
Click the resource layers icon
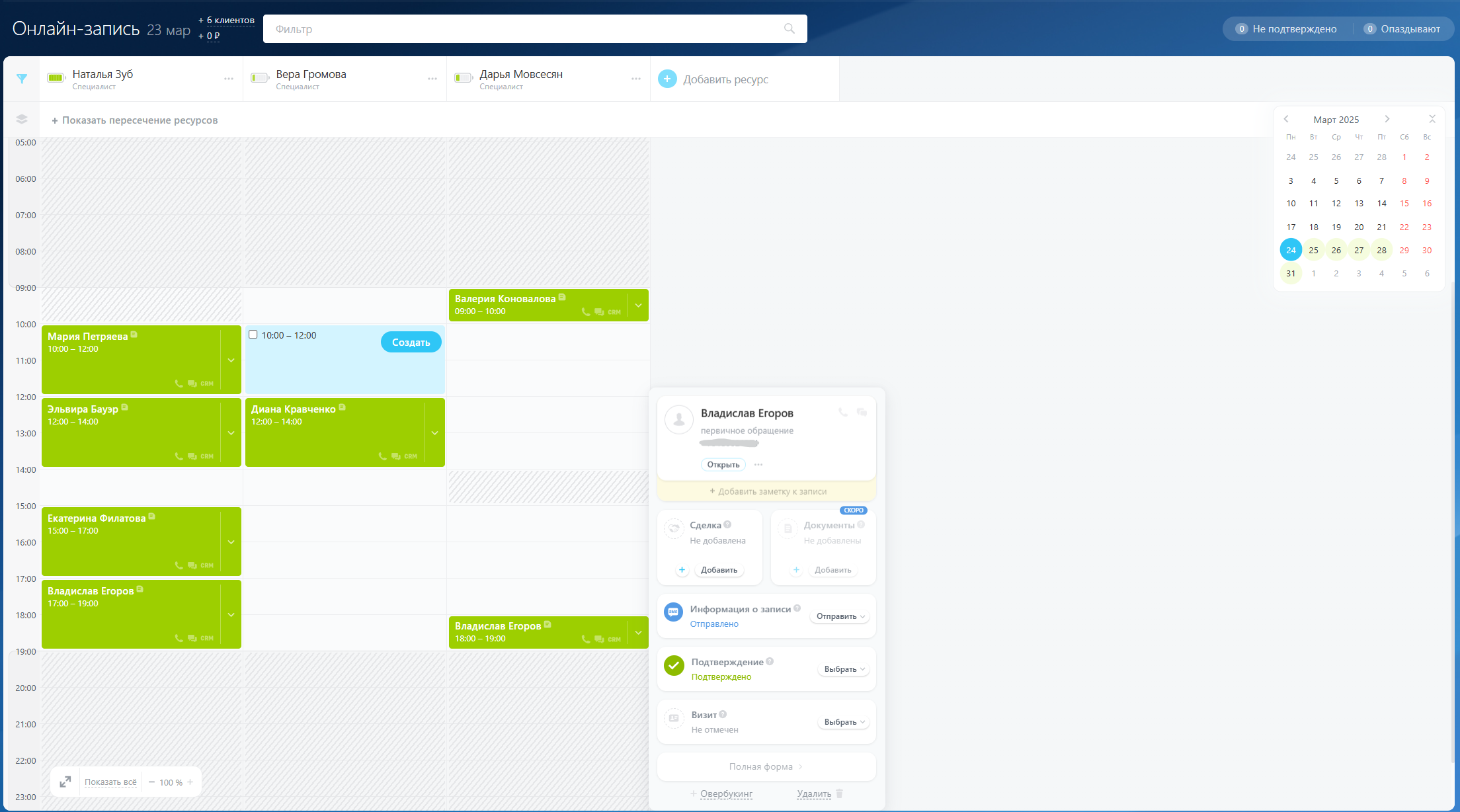(x=22, y=120)
